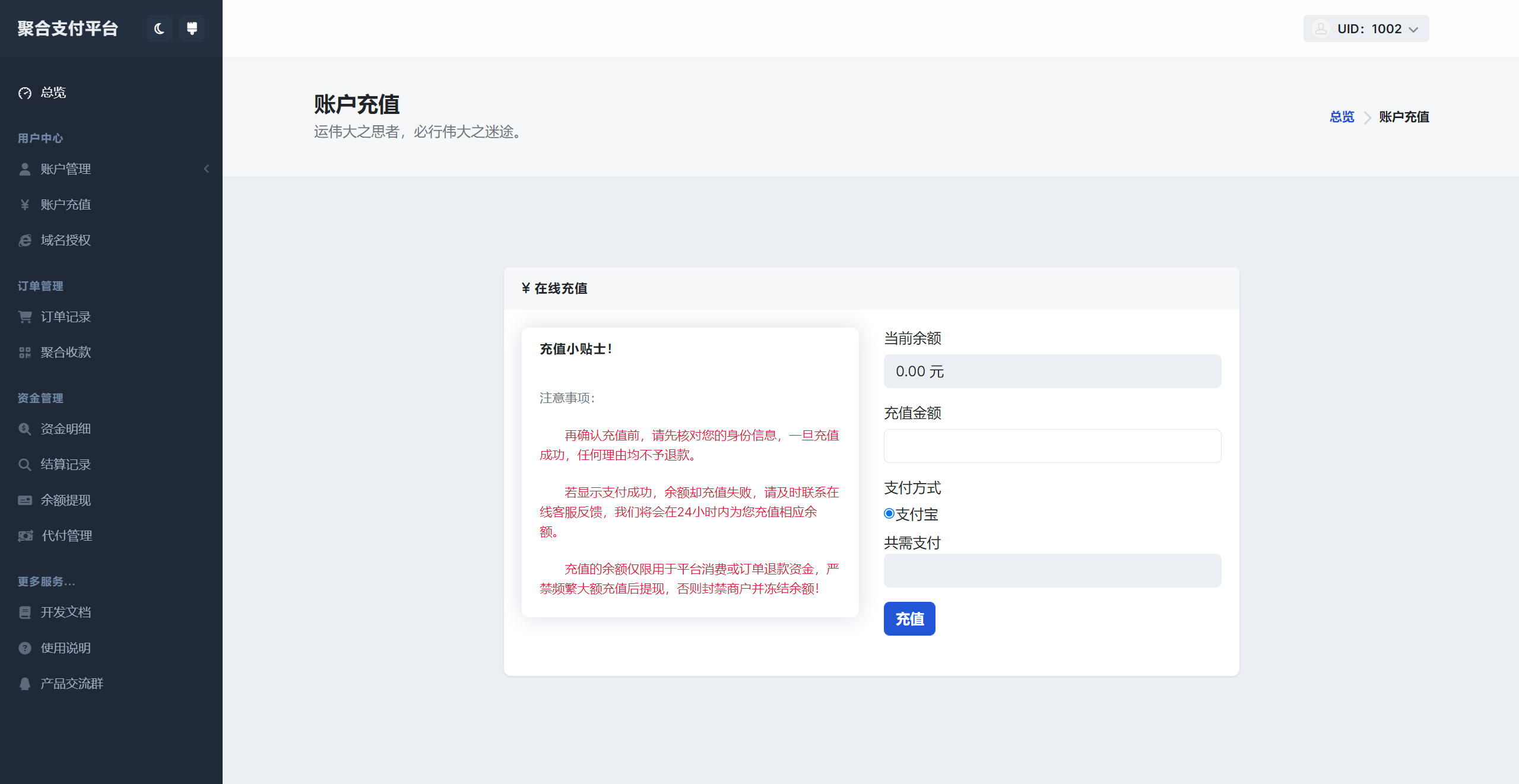Select the 支付宝 payment radio button

pos(889,514)
